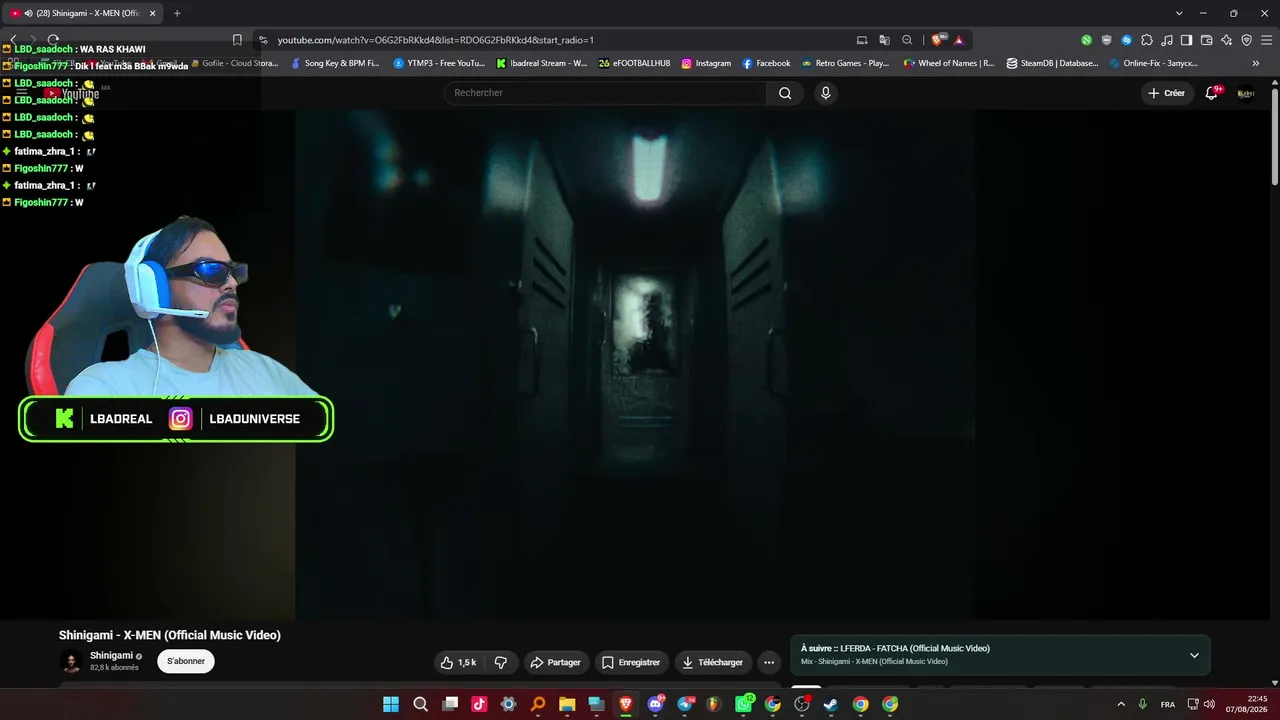Open Brave Rewards triangle icon
1280x720 pixels.
958,40
